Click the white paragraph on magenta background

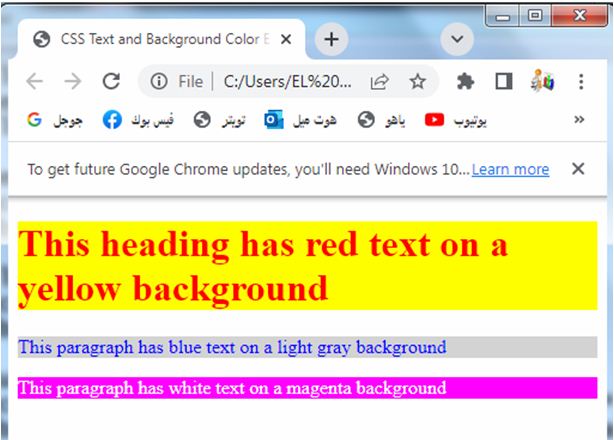click(307, 388)
